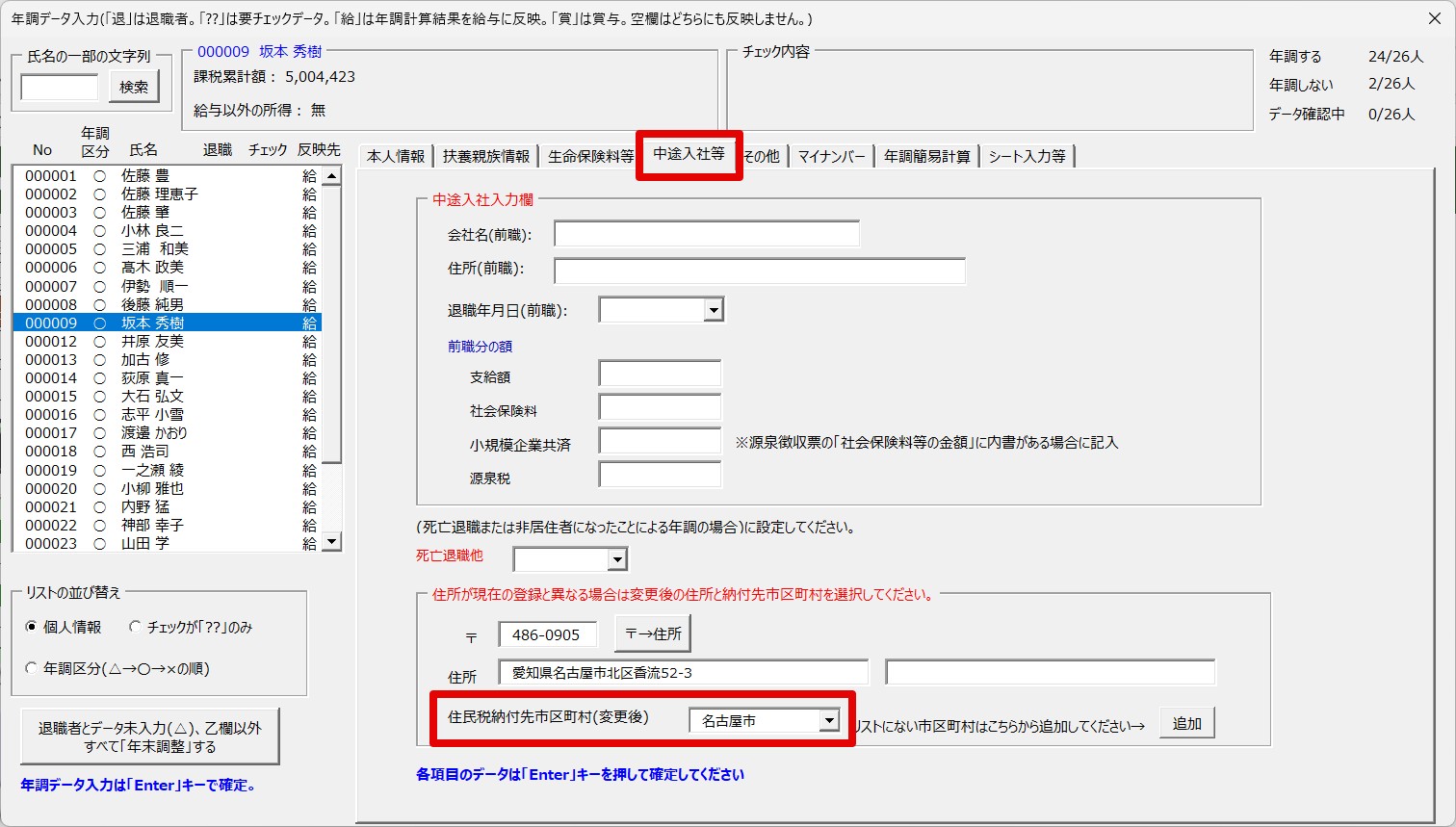Viewport: 1456px width, 827px height.
Task: Choose 年調区分 sort order radio button
Action: click(x=32, y=668)
